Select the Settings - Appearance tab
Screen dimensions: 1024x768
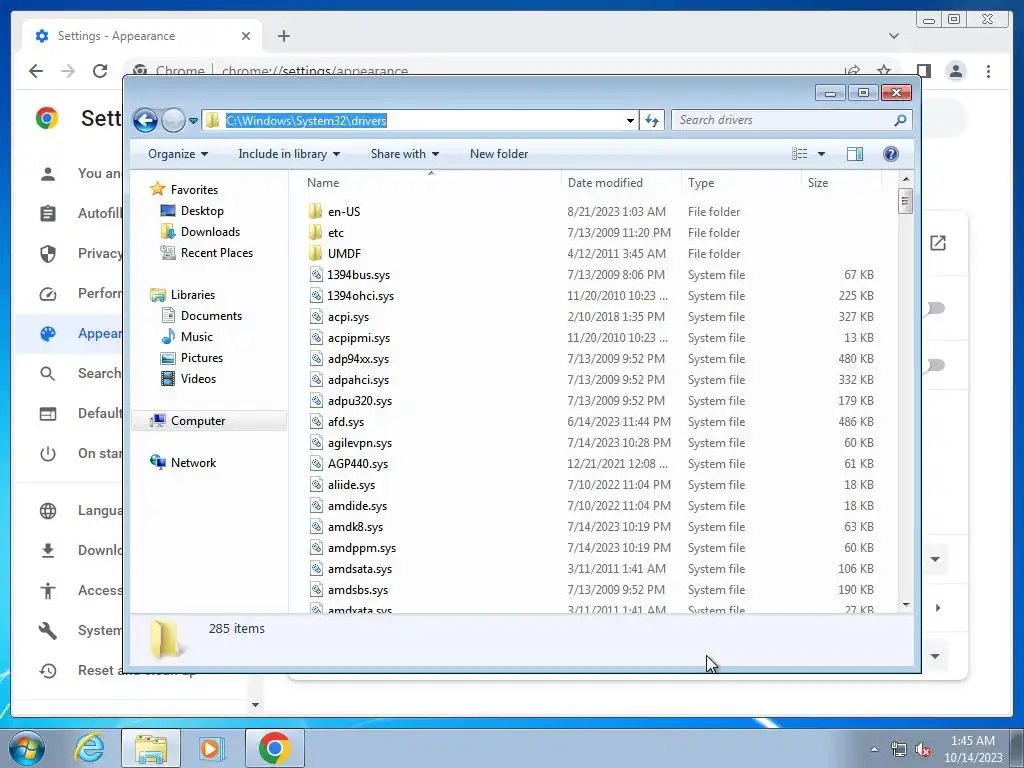click(142, 36)
